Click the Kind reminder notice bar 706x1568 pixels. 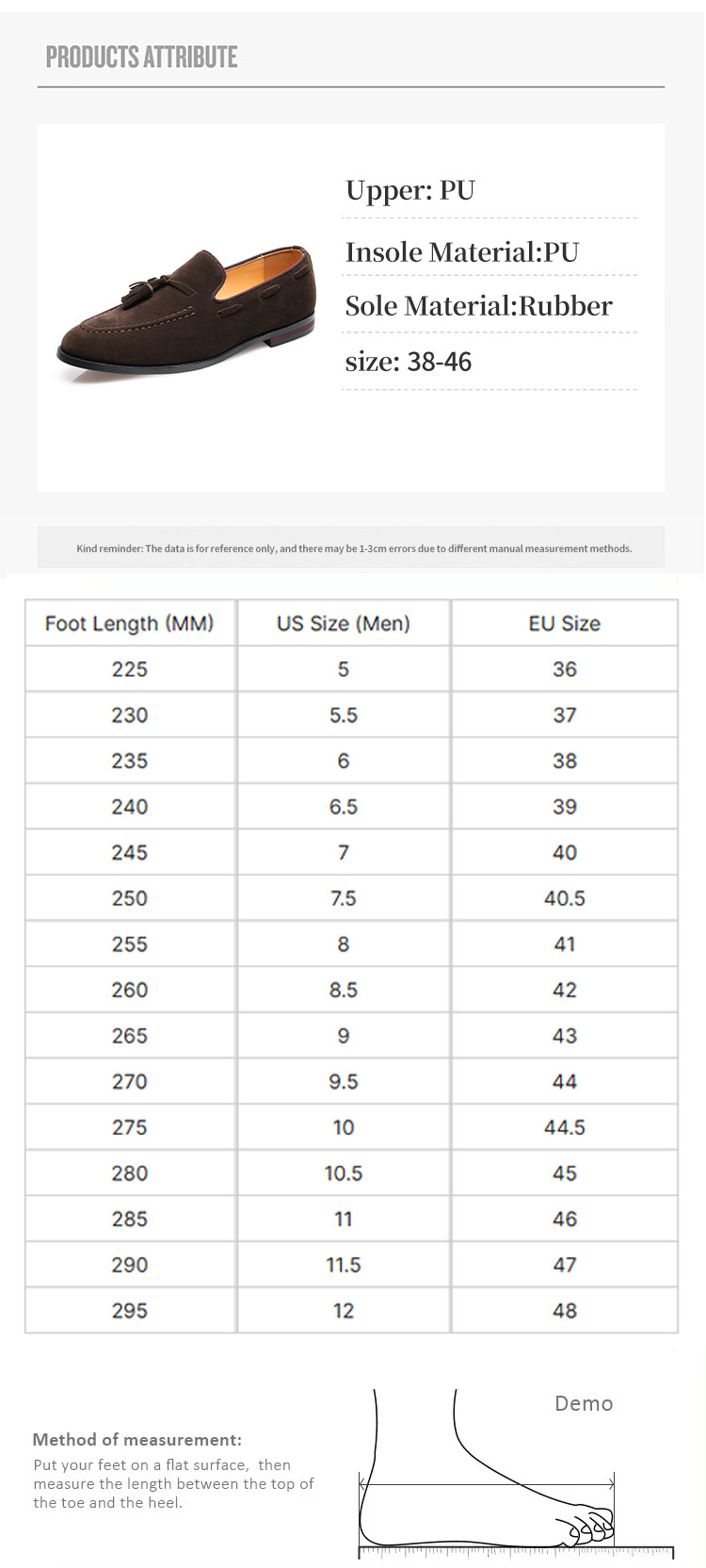(x=353, y=548)
